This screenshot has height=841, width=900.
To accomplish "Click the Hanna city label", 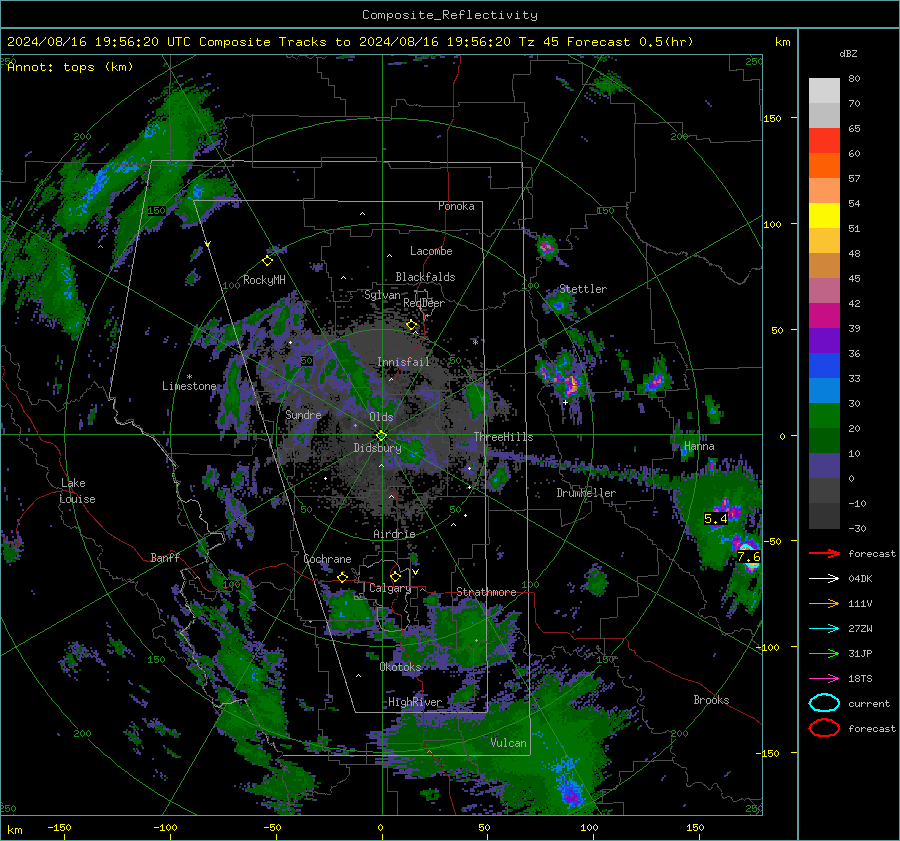I will 699,446.
